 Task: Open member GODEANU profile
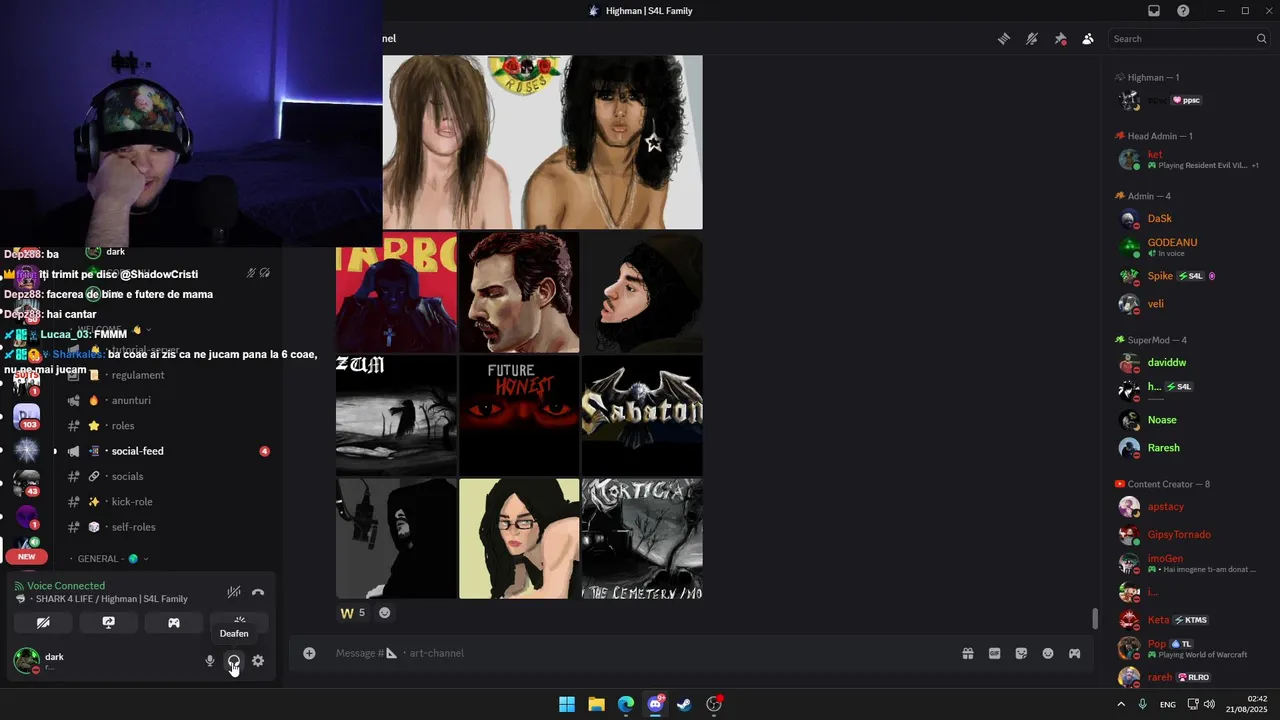pos(1188,247)
